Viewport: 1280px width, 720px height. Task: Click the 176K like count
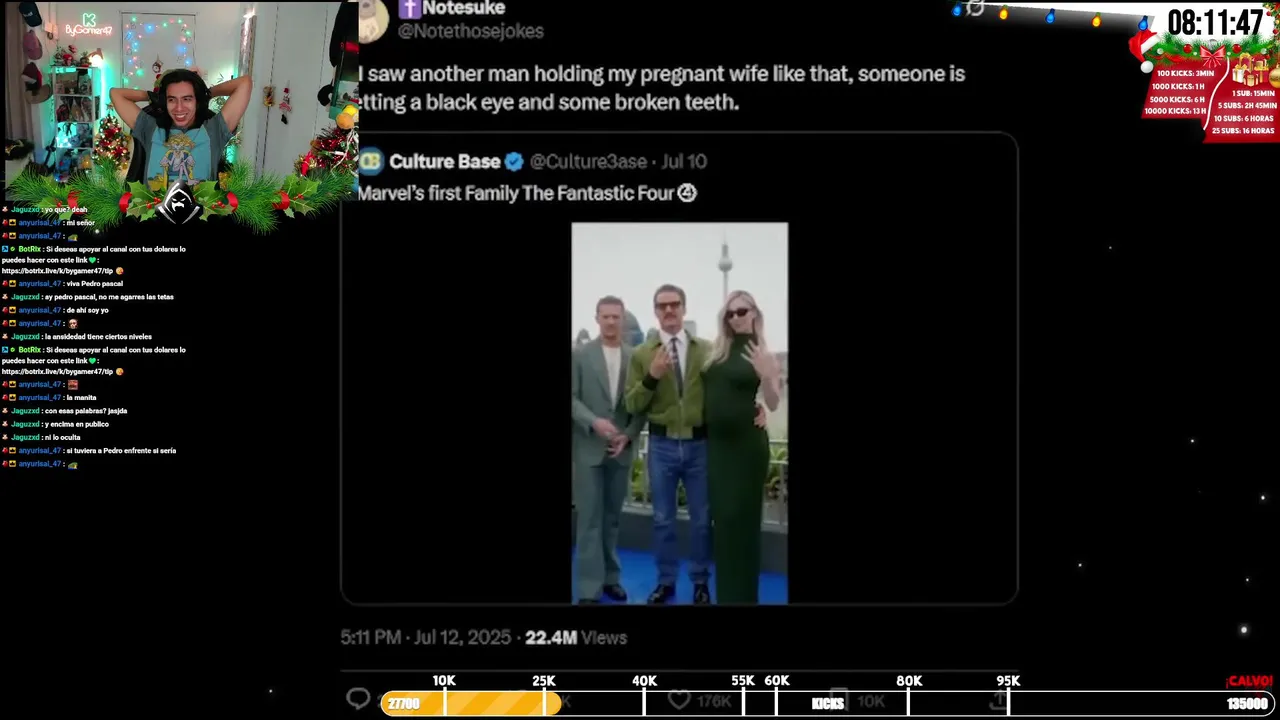(713, 701)
